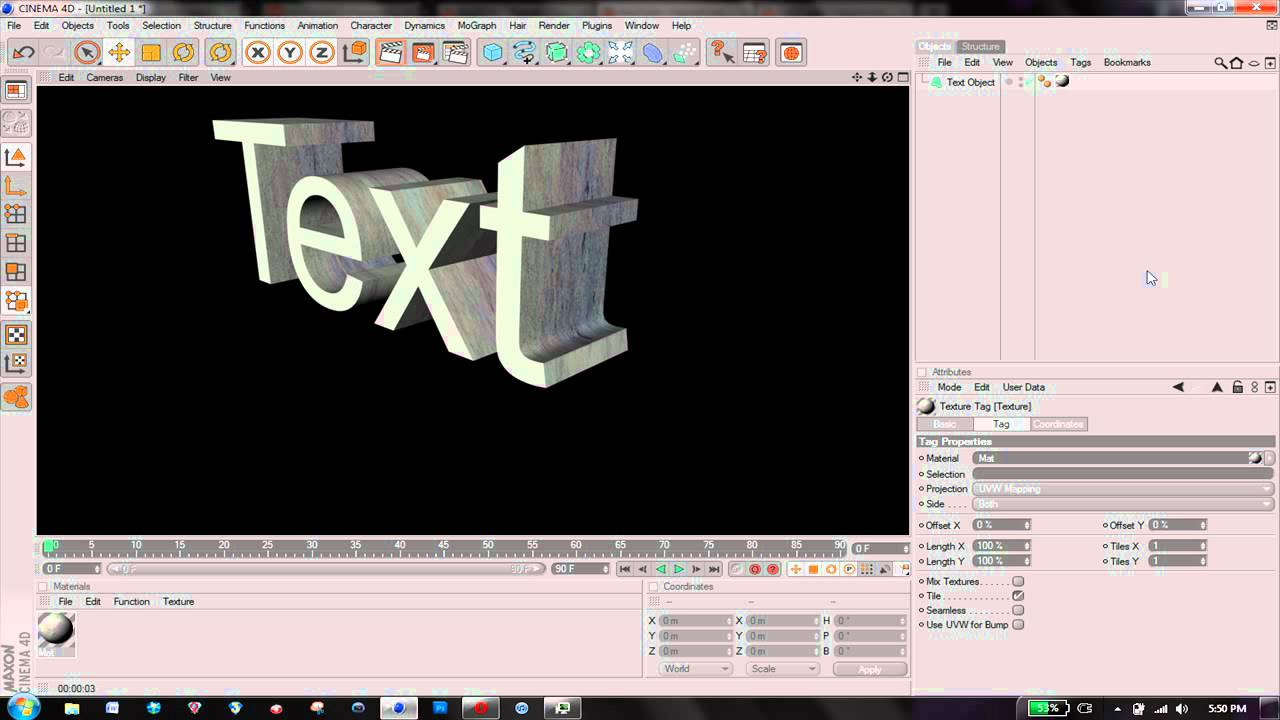1280x720 pixels.
Task: Click the search magnifier in Objects panel
Action: (1221, 63)
